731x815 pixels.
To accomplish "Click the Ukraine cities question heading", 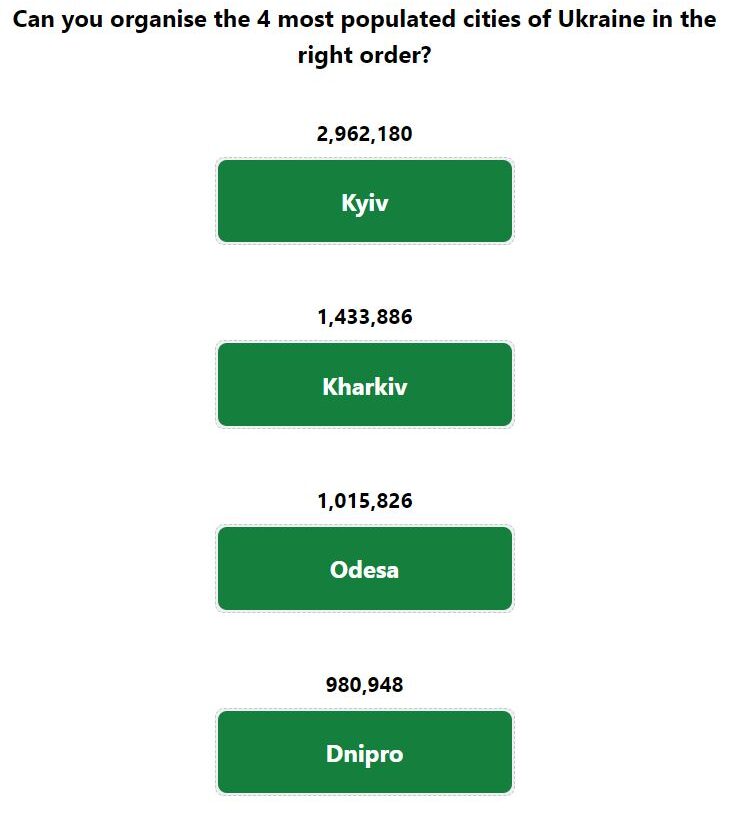I will click(364, 37).
